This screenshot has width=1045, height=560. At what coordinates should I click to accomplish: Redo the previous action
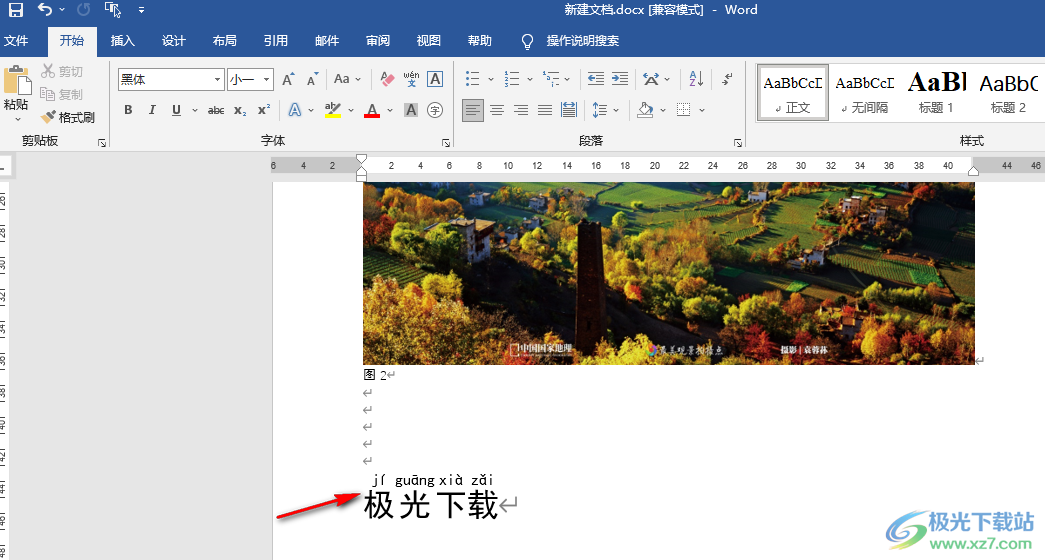point(83,9)
